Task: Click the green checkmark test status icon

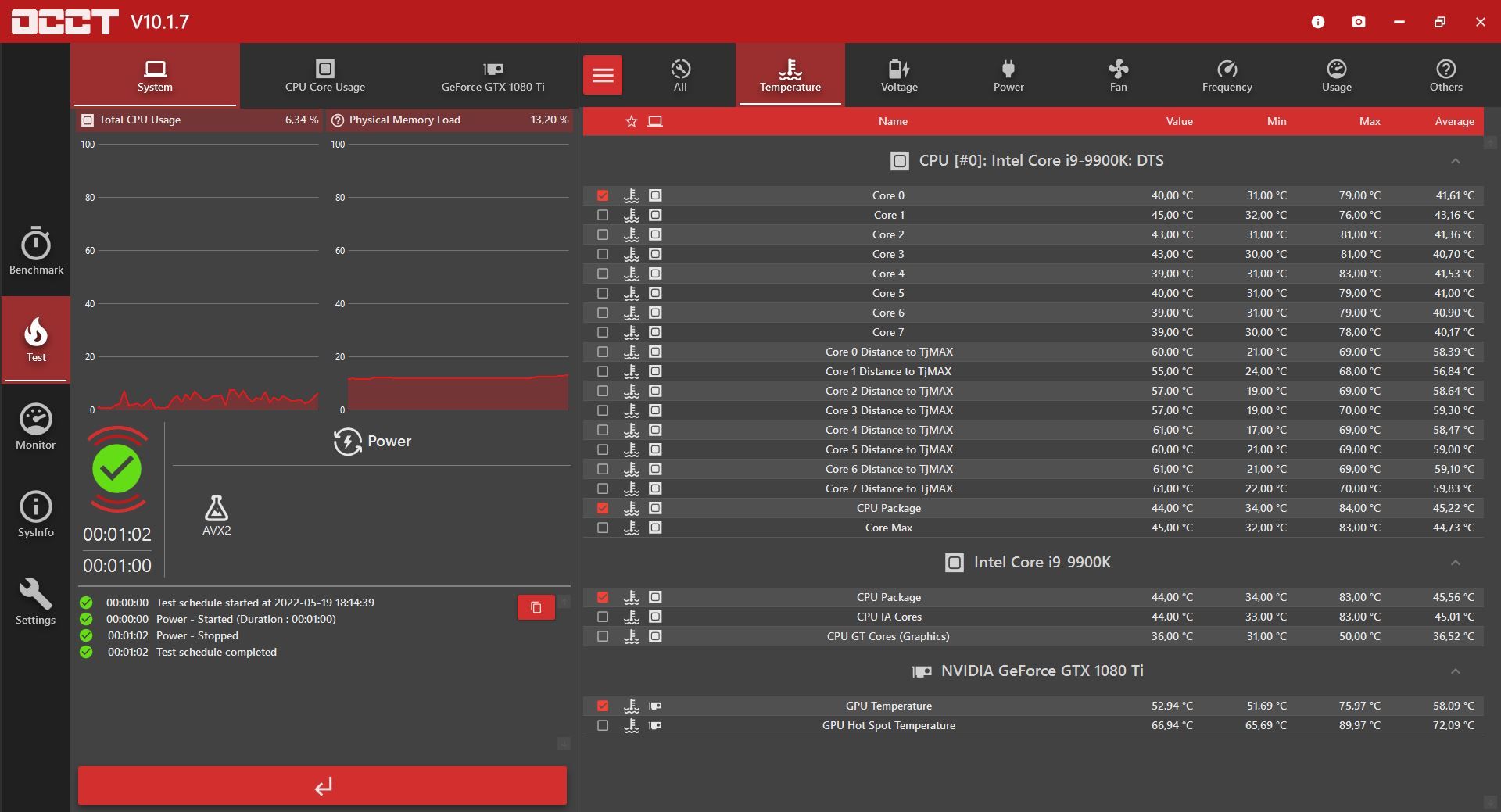Action: [x=117, y=469]
